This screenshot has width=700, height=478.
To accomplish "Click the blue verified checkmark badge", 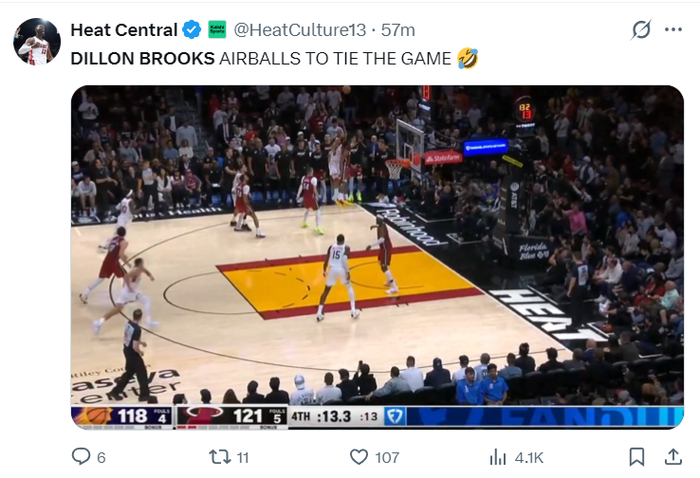I will click(x=192, y=30).
